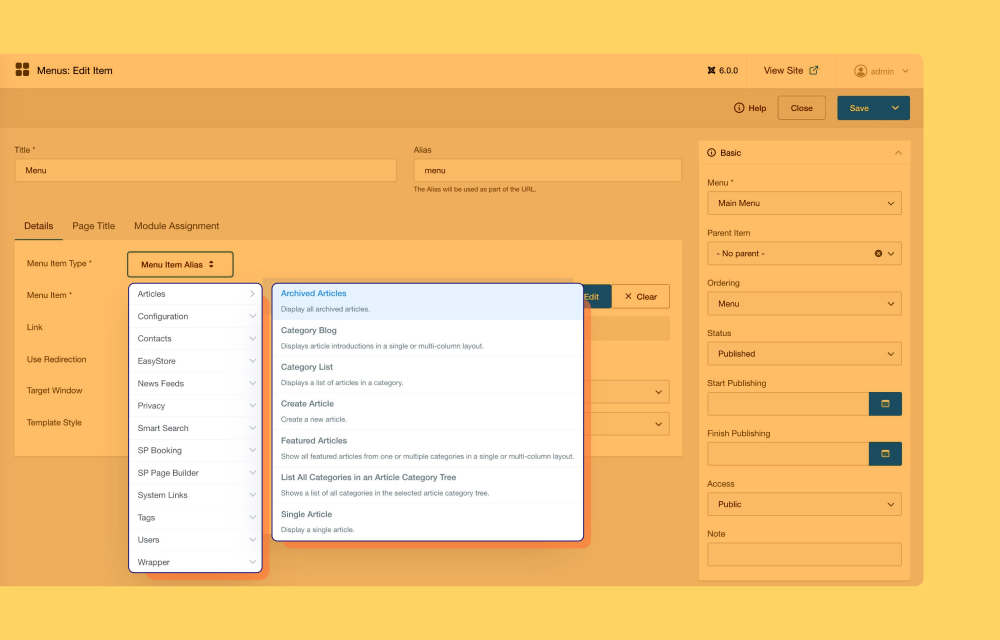Viewport: 1000px width, 640px height.
Task: Click the Joomla dashboard grid icon
Action: 22,70
